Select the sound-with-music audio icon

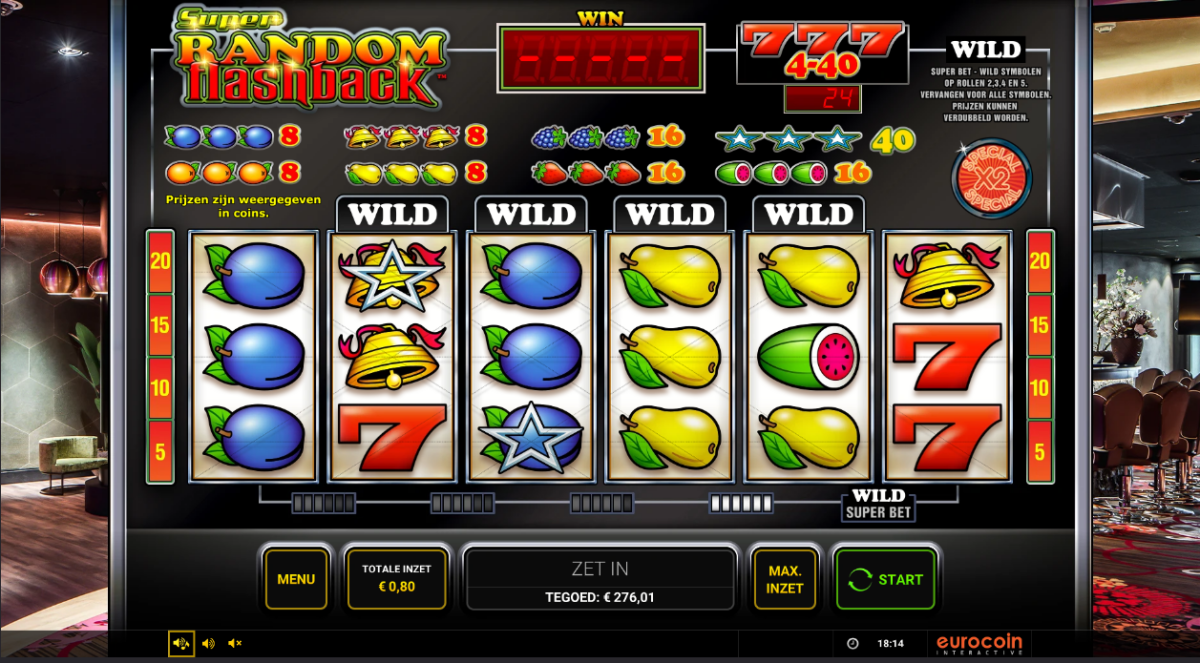tap(181, 643)
